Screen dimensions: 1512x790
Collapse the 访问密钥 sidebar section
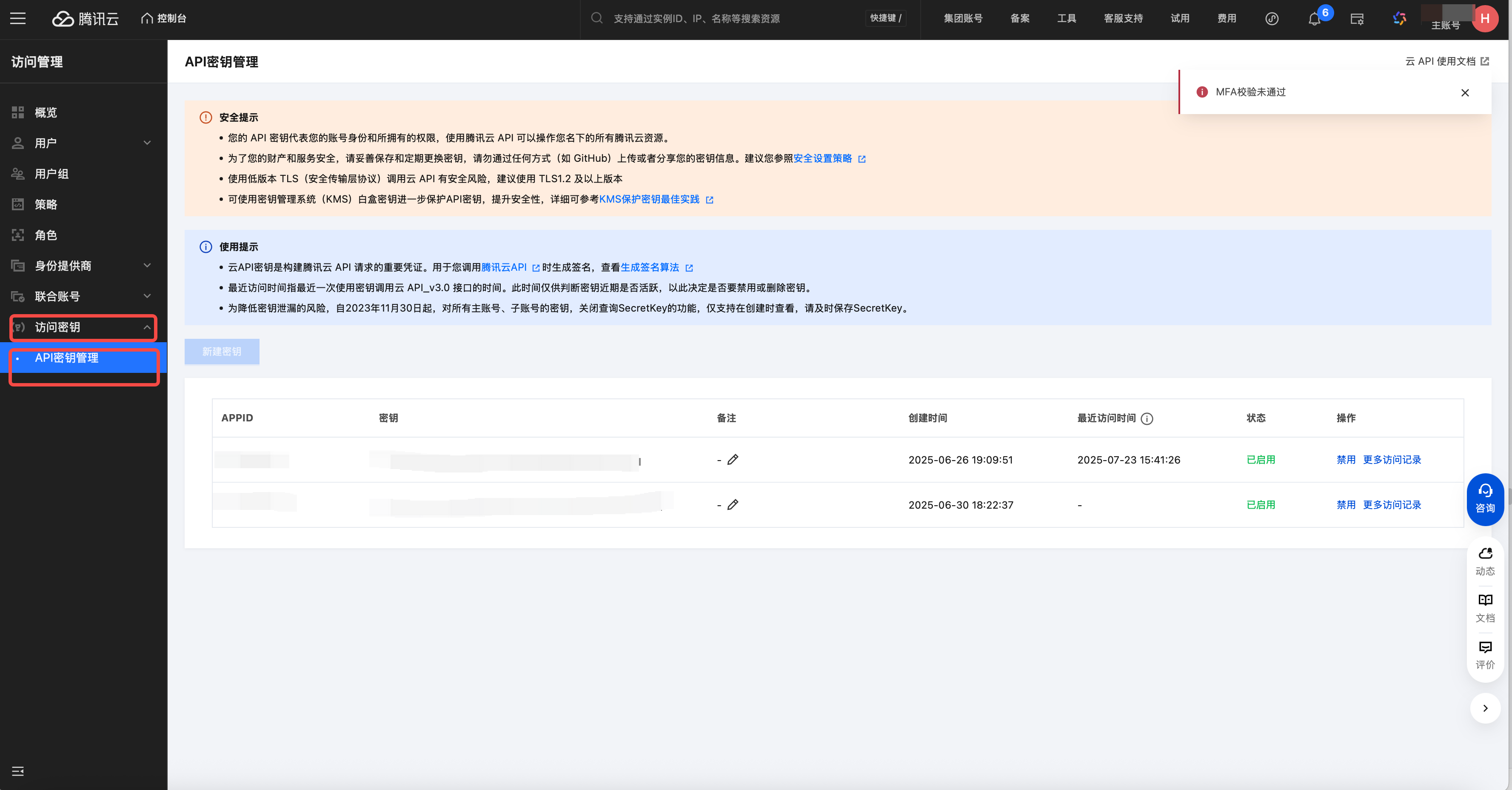click(x=147, y=327)
